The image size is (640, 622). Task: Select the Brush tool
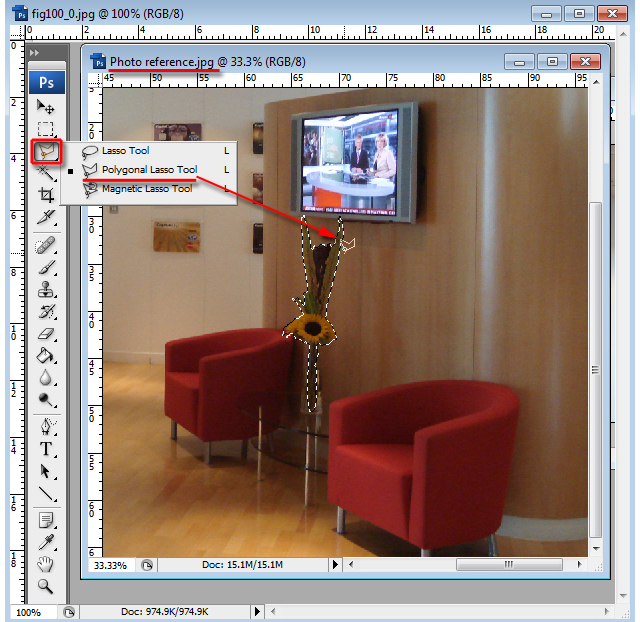[x=46, y=267]
